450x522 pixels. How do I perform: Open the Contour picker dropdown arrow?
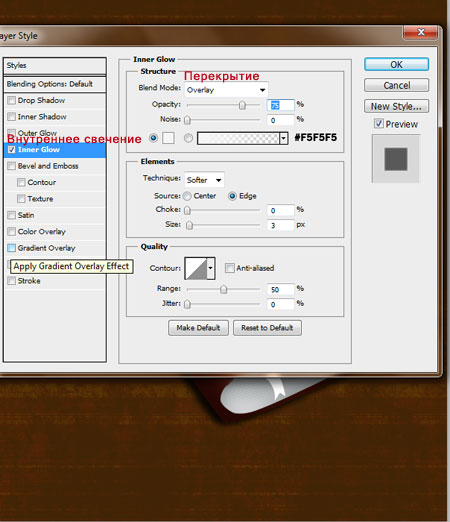211,268
